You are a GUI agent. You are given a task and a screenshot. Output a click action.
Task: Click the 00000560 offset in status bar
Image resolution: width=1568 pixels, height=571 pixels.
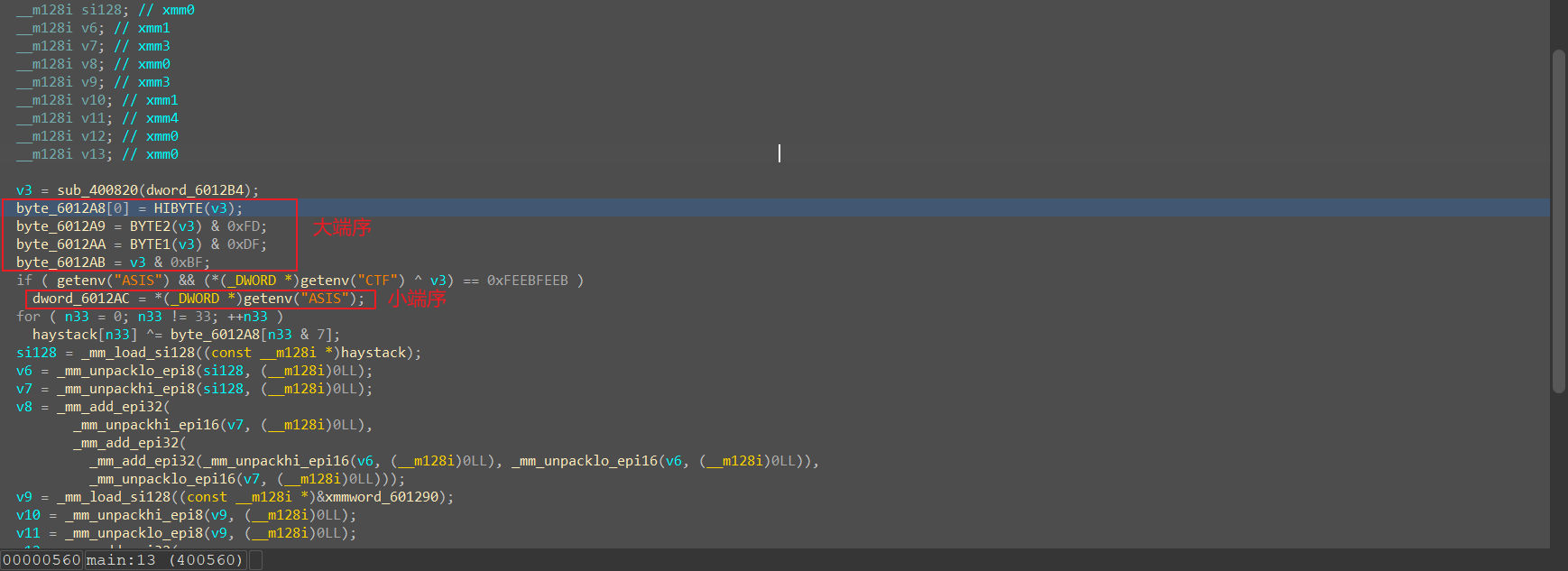pyautogui.click(x=42, y=560)
